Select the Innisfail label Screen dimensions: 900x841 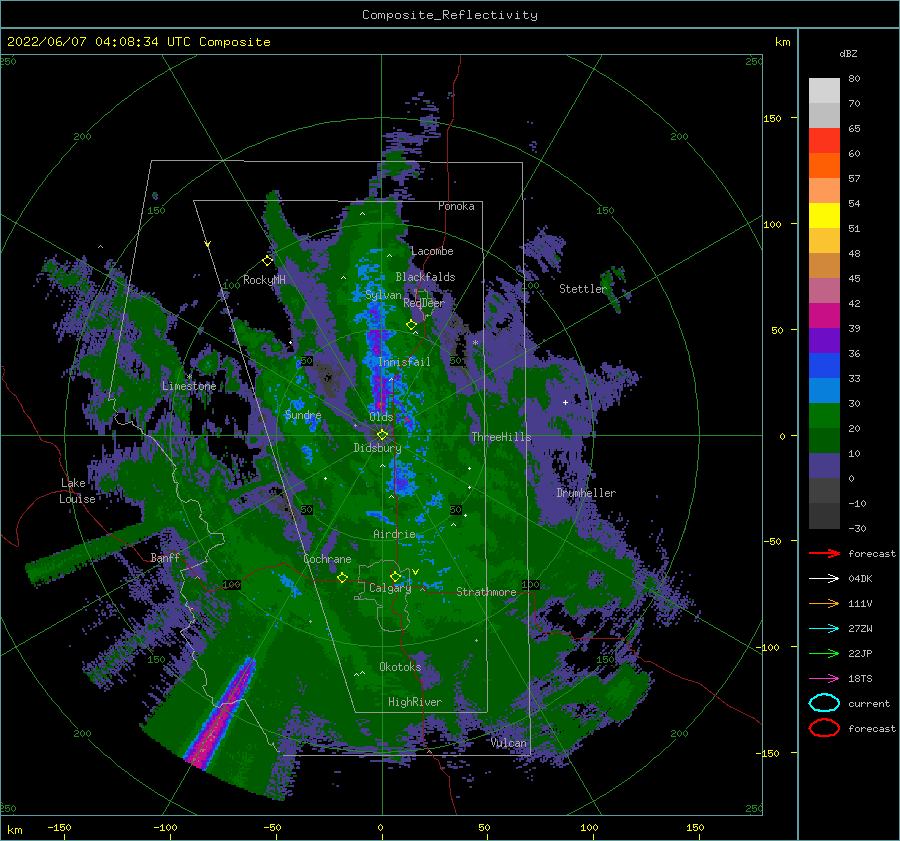point(404,362)
